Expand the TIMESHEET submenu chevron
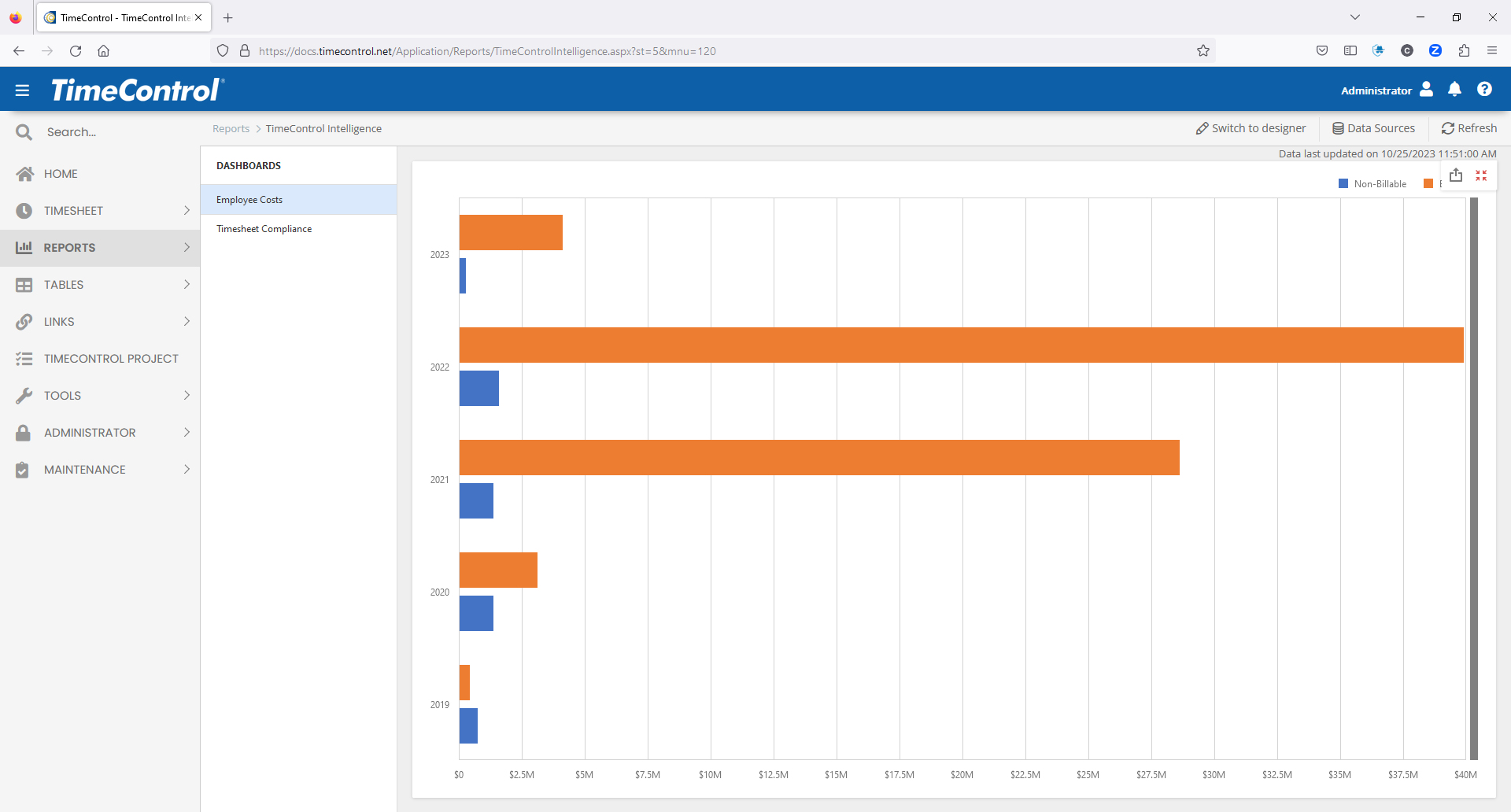 [x=187, y=211]
